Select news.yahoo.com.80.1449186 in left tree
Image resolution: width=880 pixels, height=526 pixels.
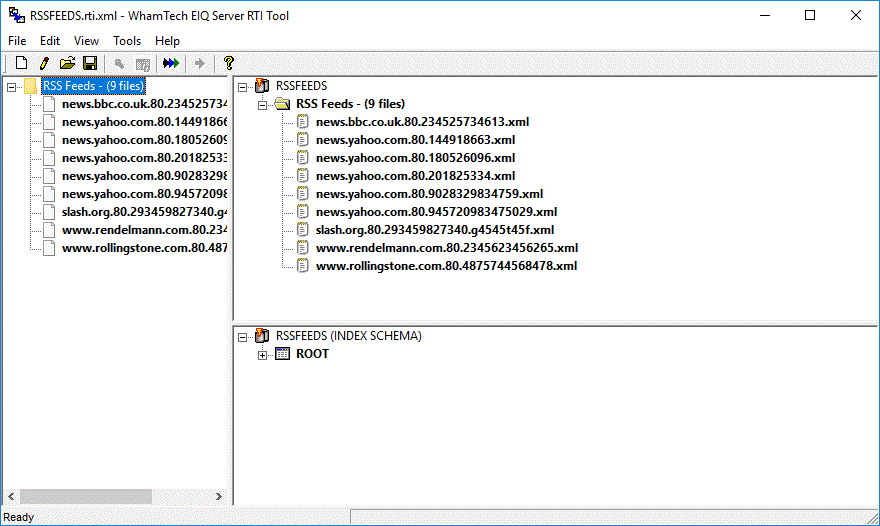click(144, 122)
